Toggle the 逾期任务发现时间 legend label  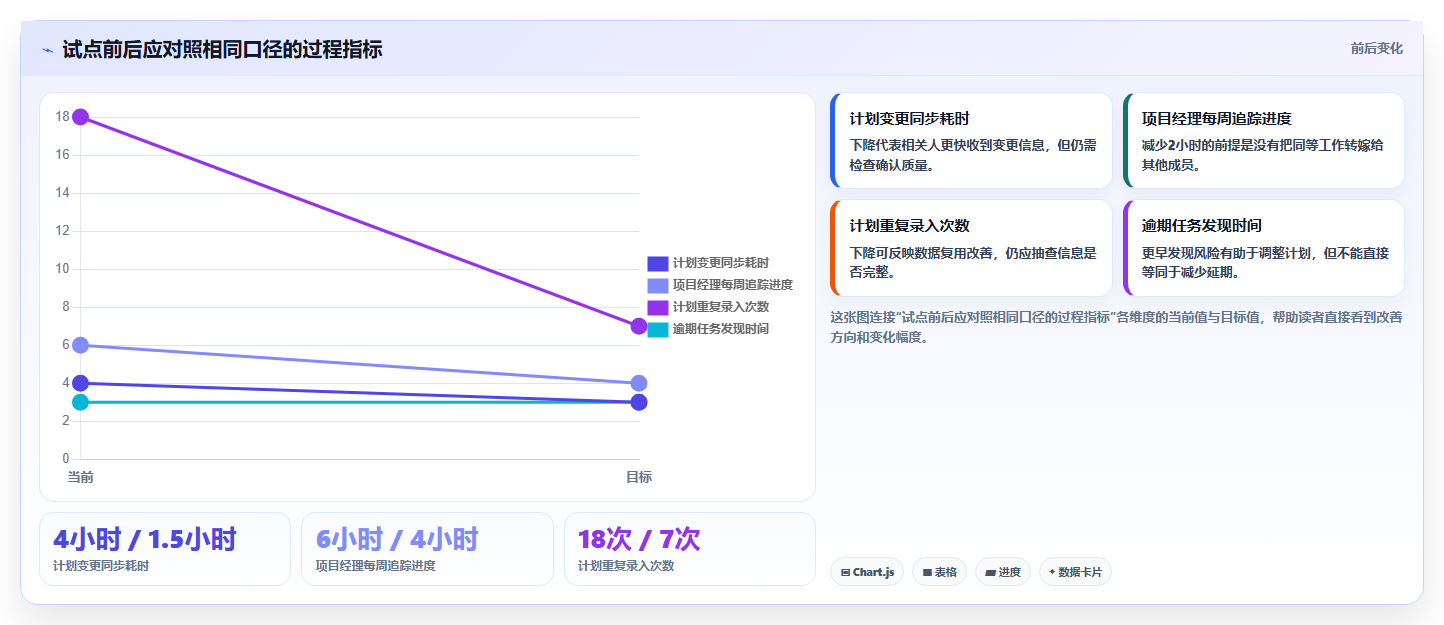pyautogui.click(x=720, y=329)
